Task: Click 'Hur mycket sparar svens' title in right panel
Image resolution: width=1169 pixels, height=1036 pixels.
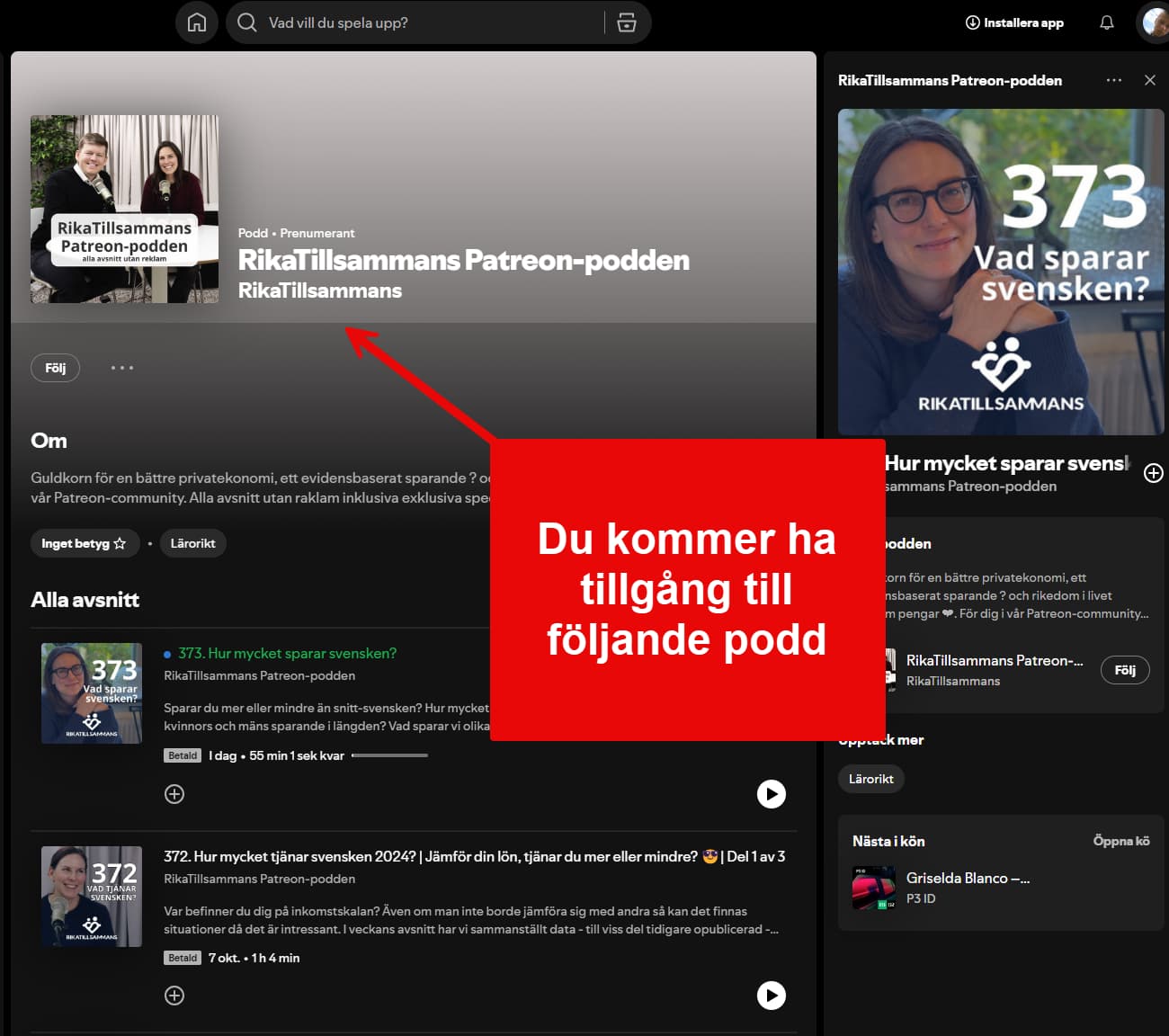Action: click(1005, 463)
